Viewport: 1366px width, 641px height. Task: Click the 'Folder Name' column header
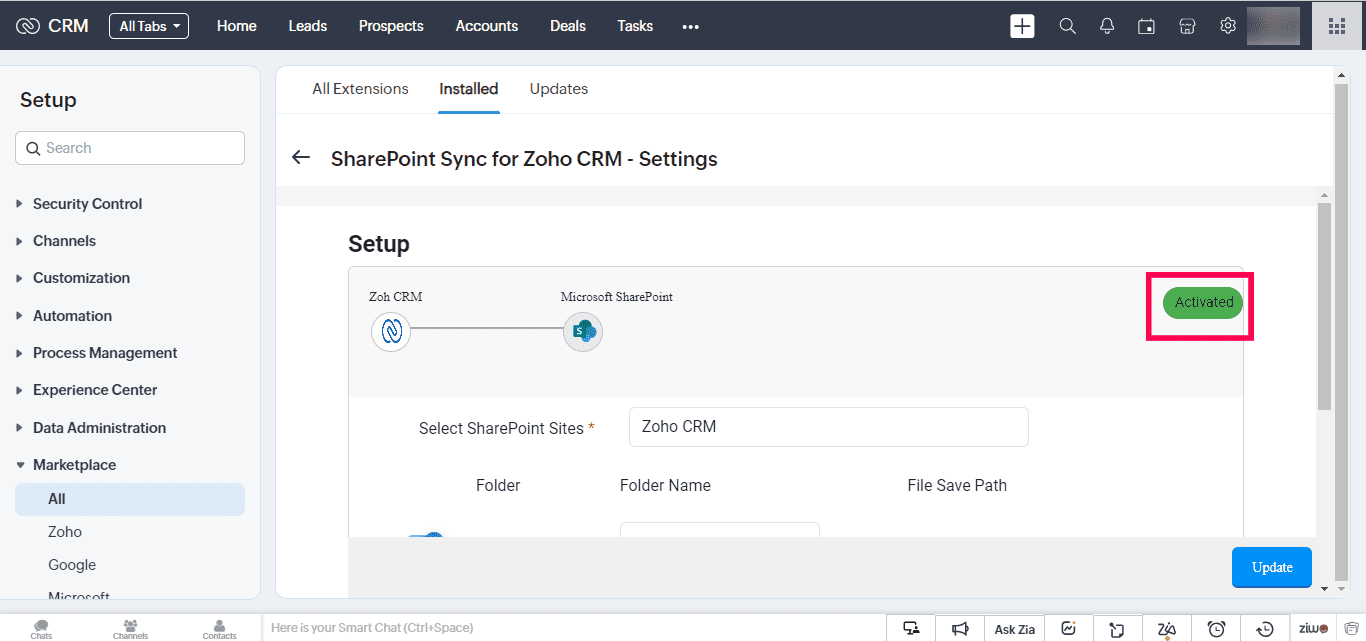[665, 486]
